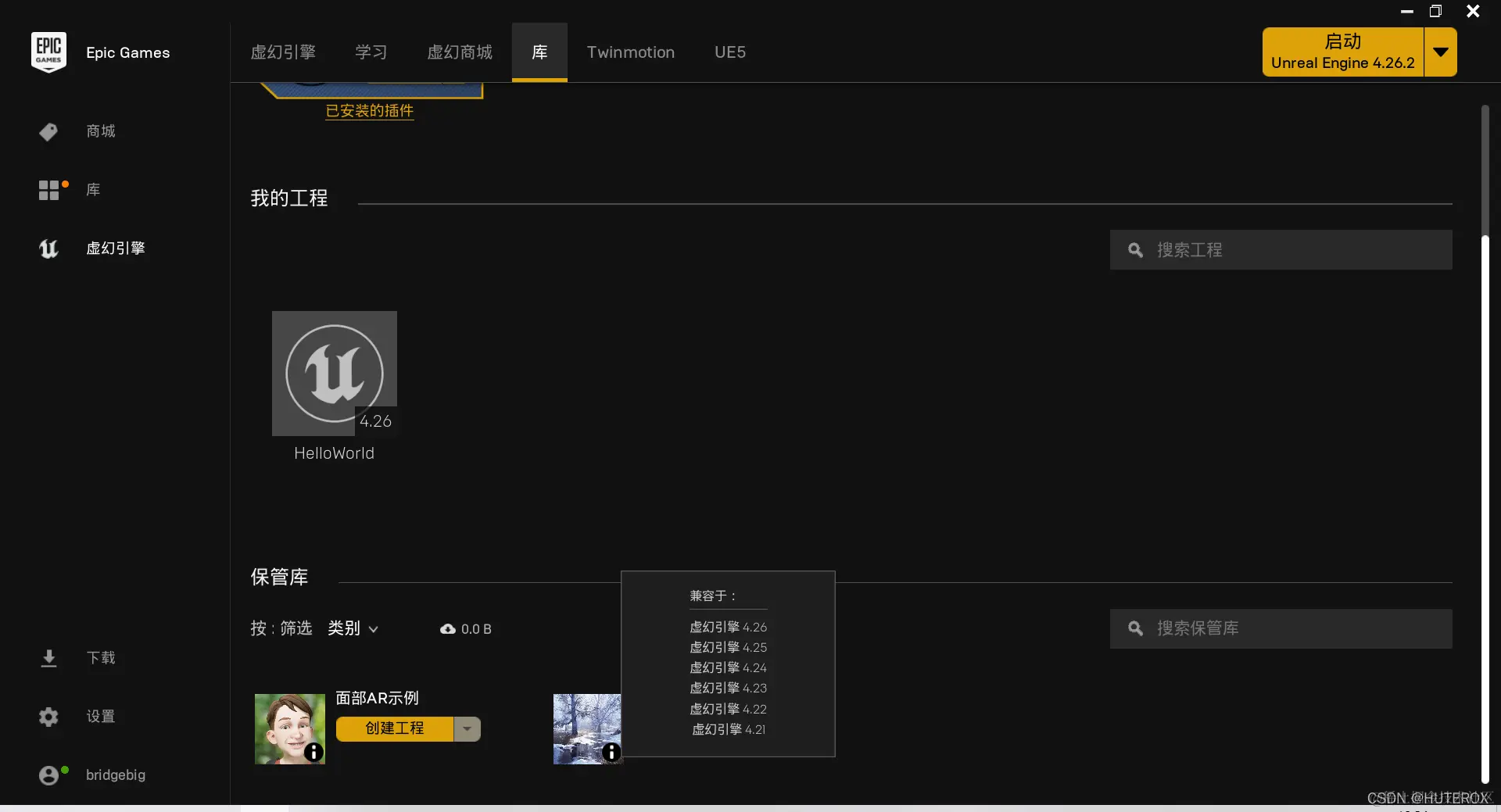
Task: Click the magnifier icon in 搜索工程 field
Action: [x=1135, y=249]
